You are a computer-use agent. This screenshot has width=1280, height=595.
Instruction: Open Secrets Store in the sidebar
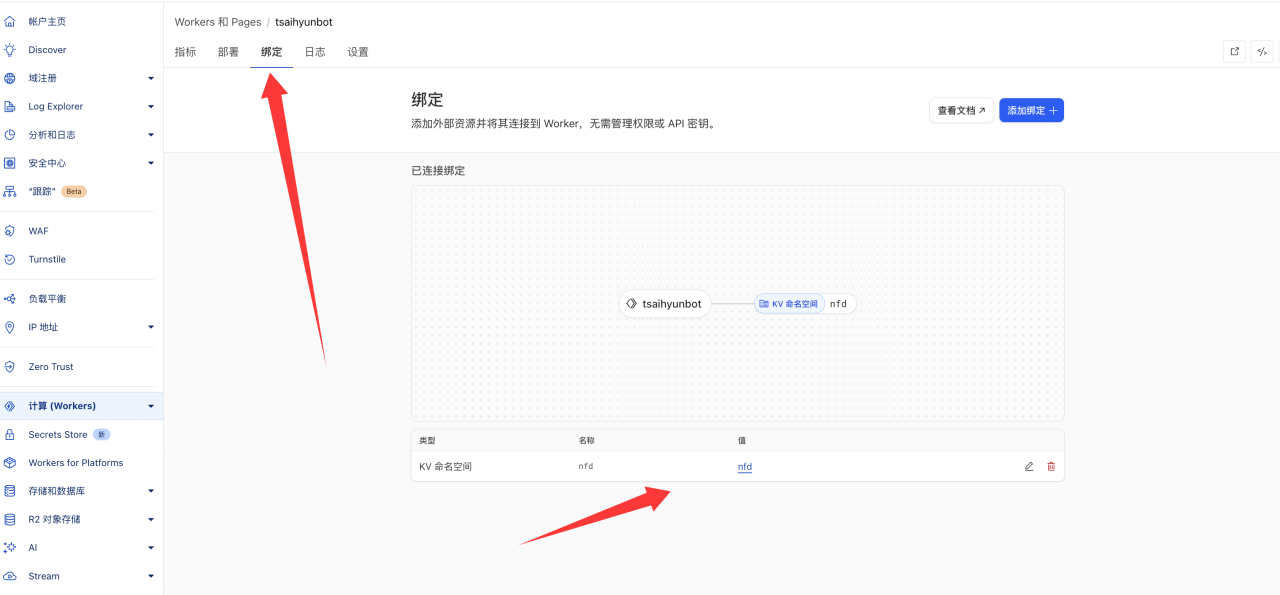(x=57, y=435)
